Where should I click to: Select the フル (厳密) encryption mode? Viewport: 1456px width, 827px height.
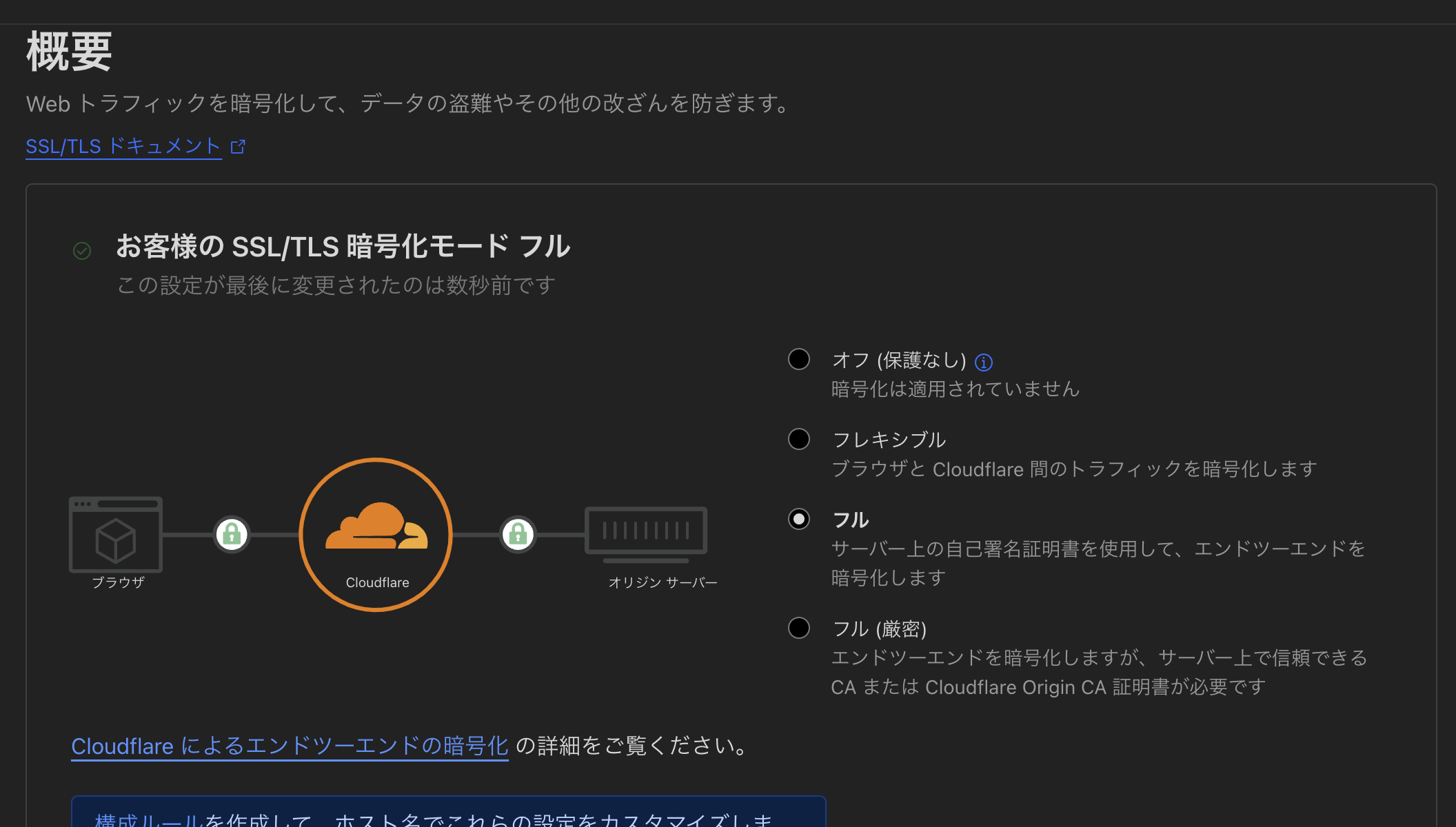point(798,627)
